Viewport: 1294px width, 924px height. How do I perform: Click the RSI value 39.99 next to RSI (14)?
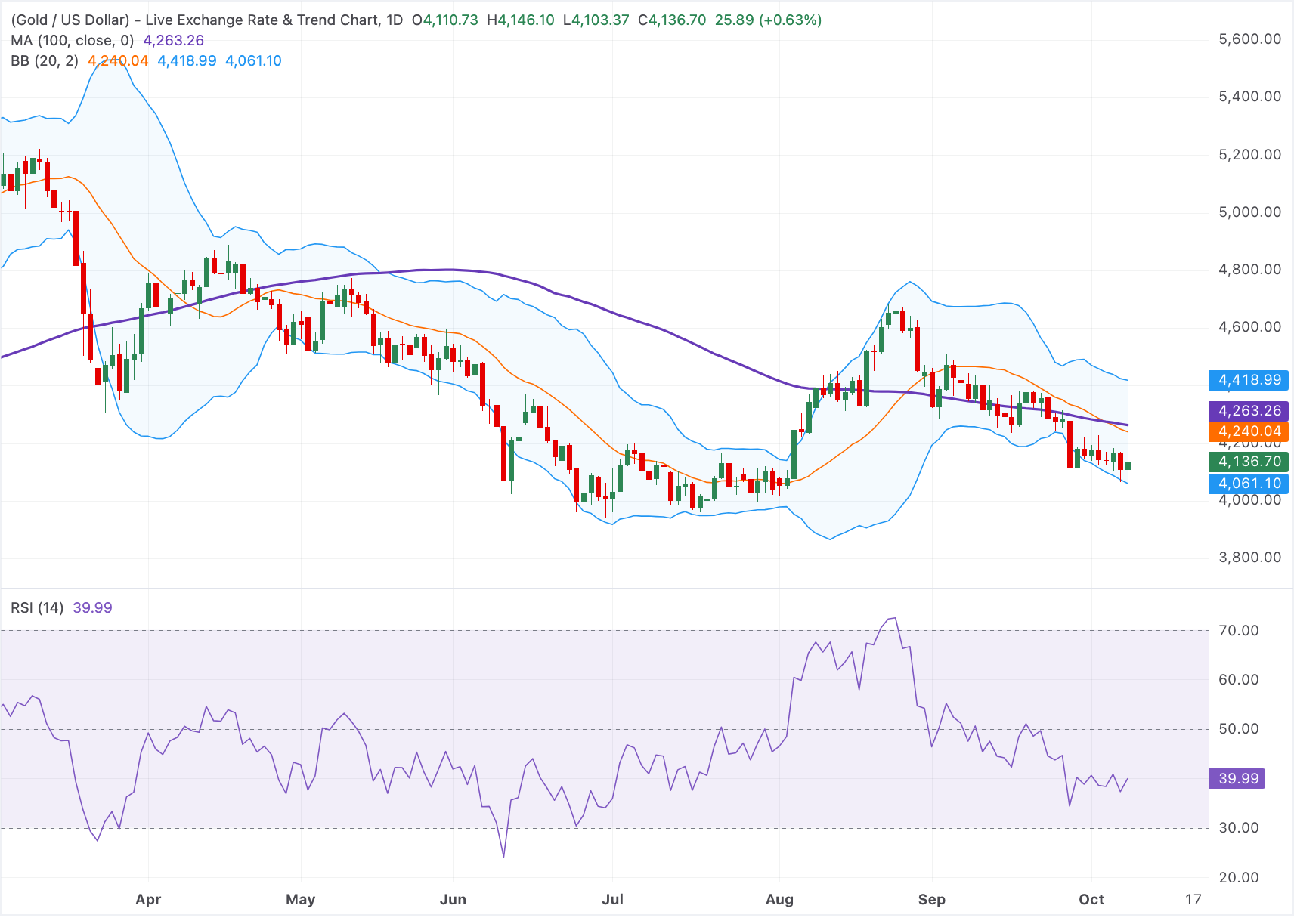point(92,607)
